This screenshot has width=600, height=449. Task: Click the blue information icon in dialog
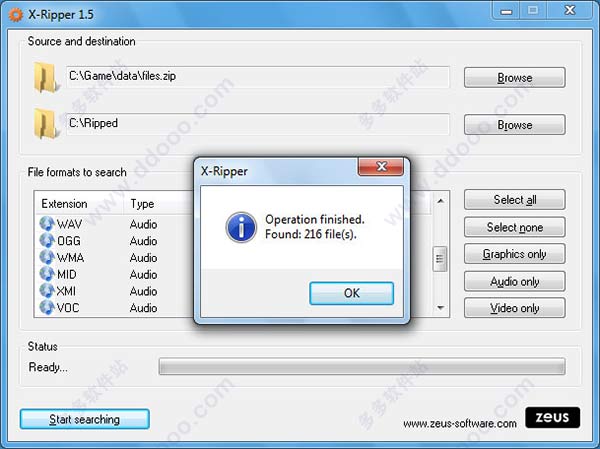point(241,227)
